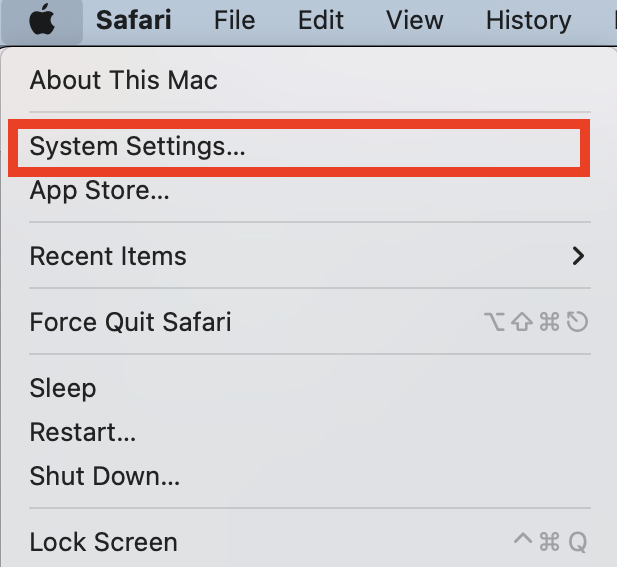Open the File menu
This screenshot has height=567, width=617.
point(235,20)
